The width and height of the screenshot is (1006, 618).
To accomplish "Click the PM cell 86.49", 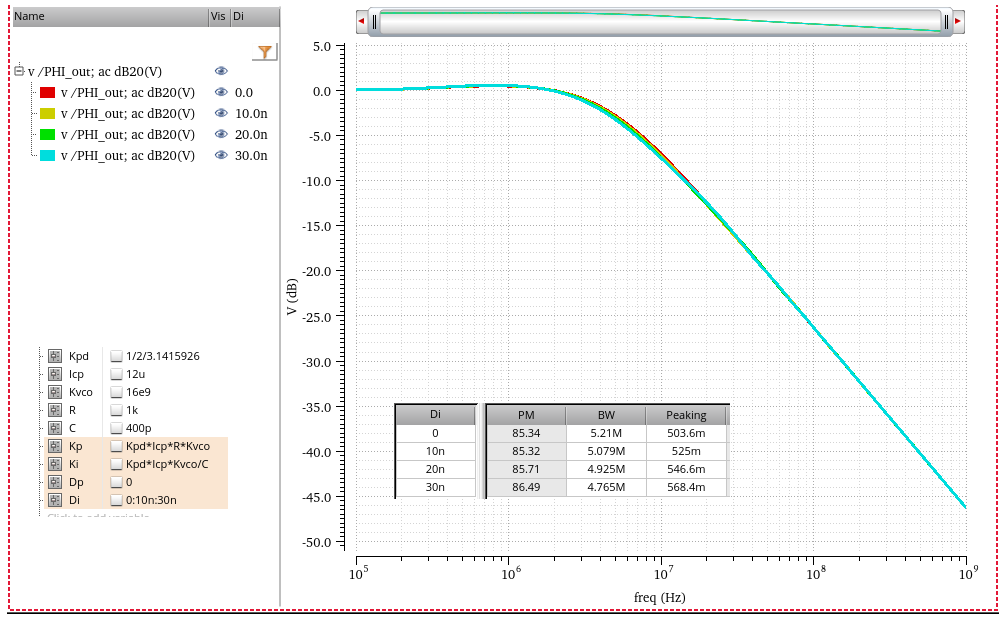I will 526,487.
